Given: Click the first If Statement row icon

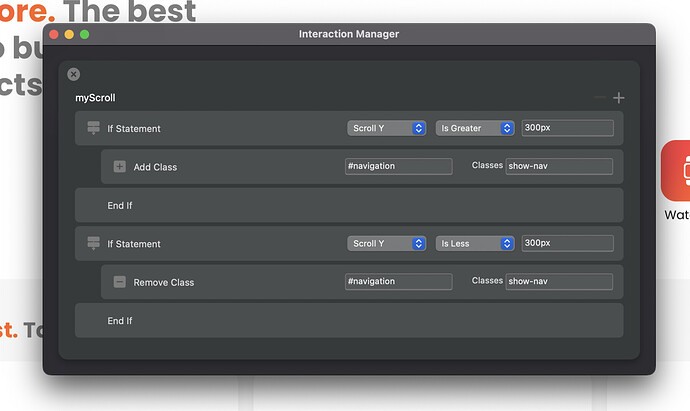Looking at the screenshot, I should click(94, 128).
